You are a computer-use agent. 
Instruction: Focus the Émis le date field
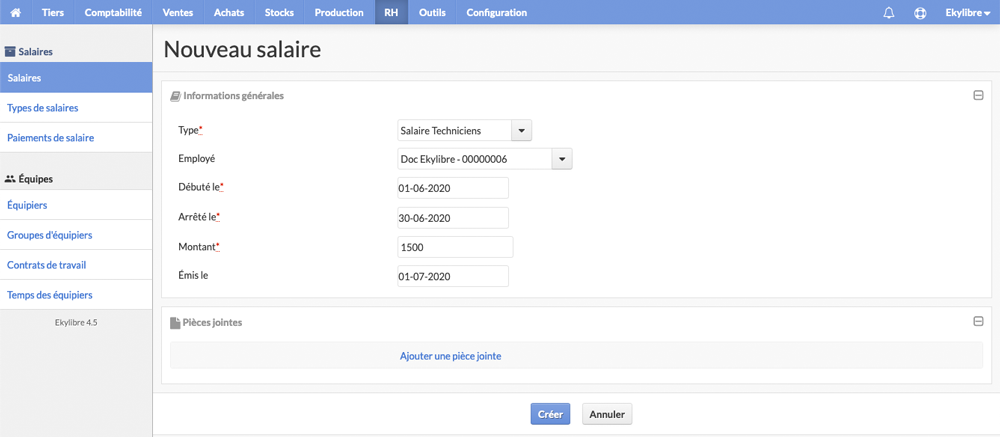pos(453,276)
